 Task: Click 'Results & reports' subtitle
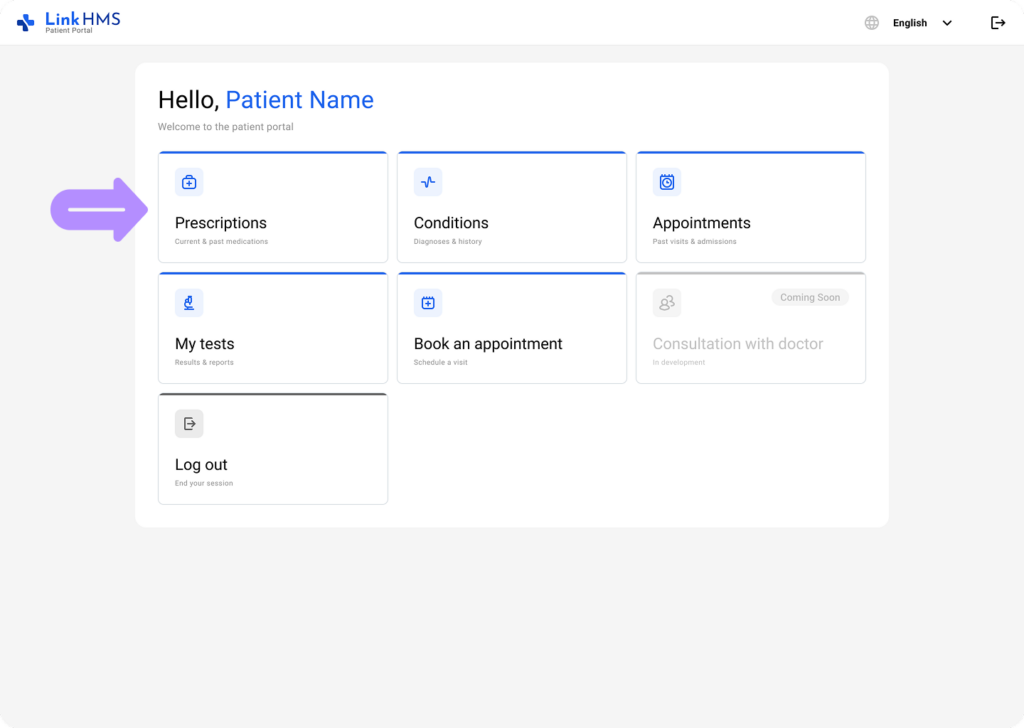(204, 362)
